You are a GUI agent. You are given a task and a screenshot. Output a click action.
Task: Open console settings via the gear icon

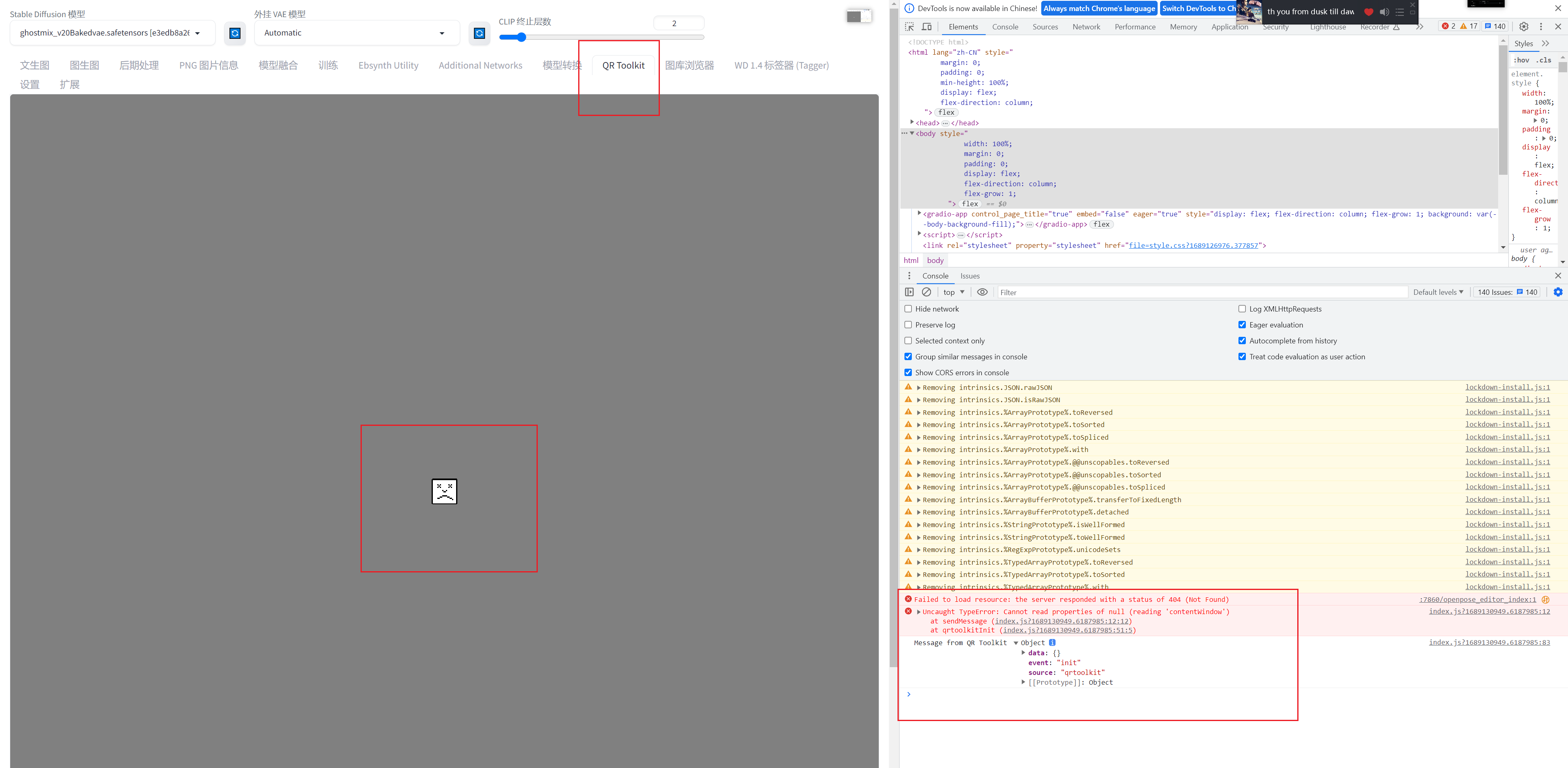tap(1559, 292)
